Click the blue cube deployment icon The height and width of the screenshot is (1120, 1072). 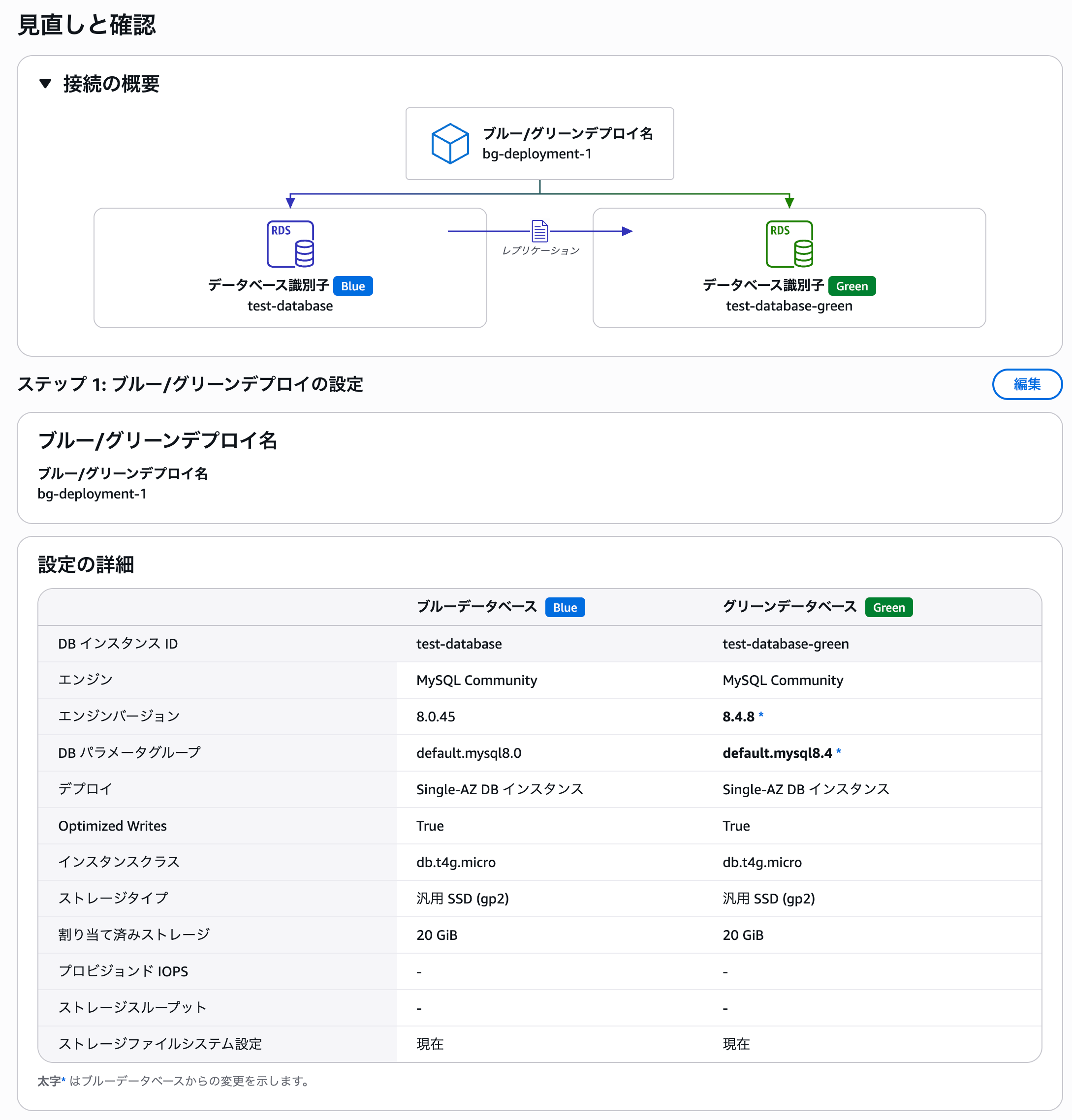450,143
